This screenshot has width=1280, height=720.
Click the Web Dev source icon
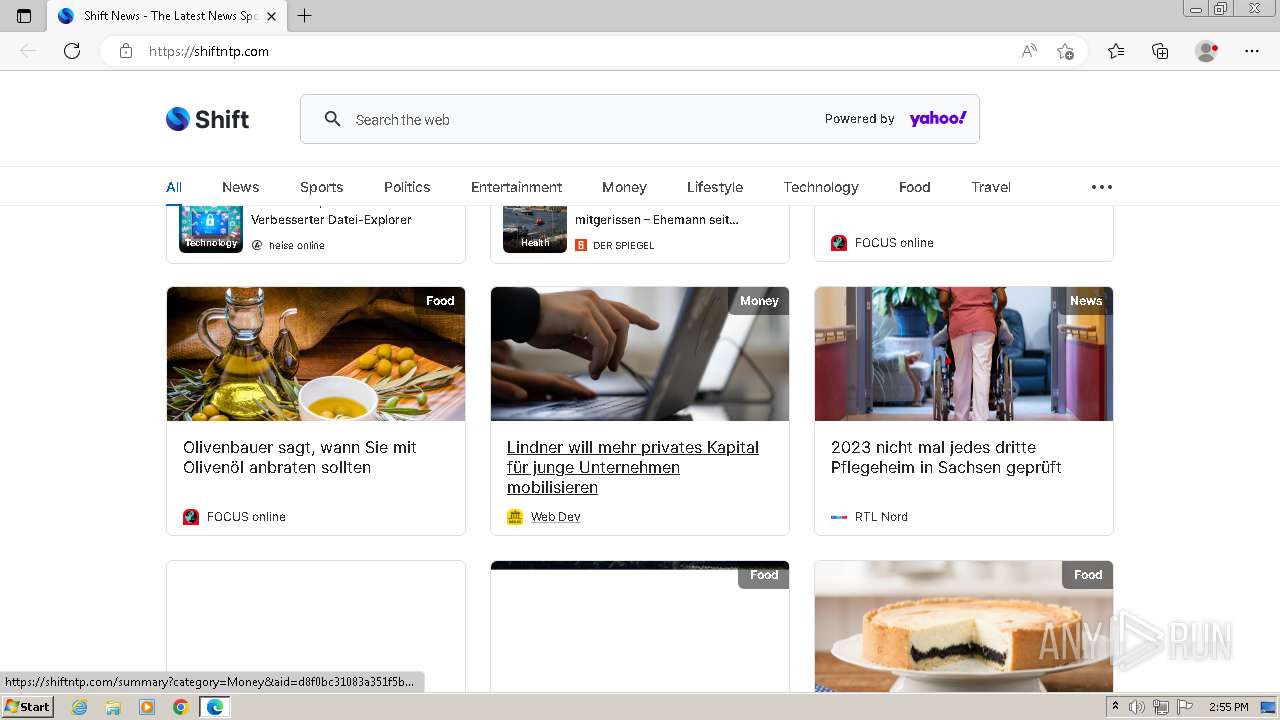(515, 517)
